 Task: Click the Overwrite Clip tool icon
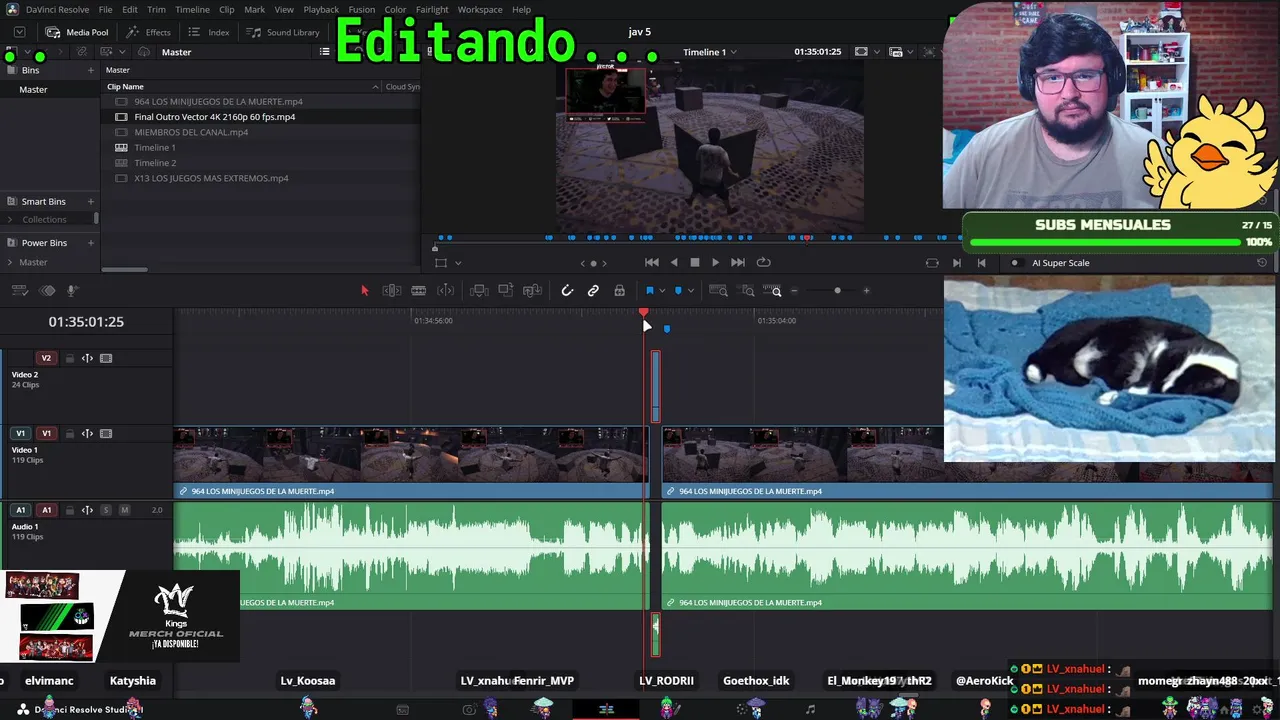coord(506,291)
